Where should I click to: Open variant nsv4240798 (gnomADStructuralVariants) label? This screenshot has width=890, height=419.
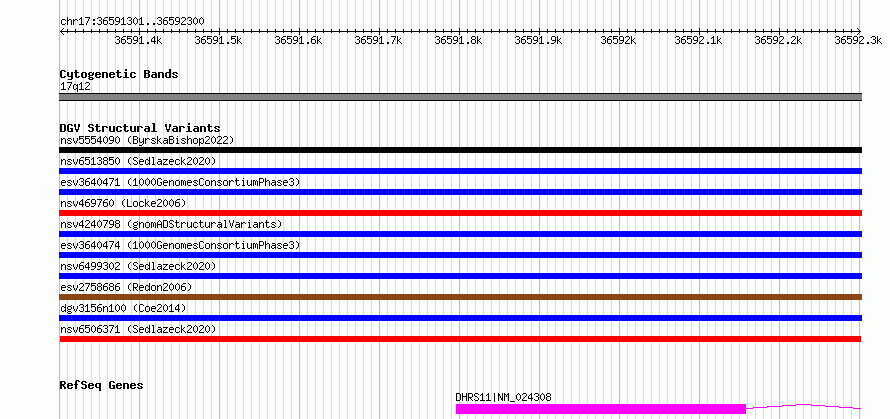(x=170, y=224)
